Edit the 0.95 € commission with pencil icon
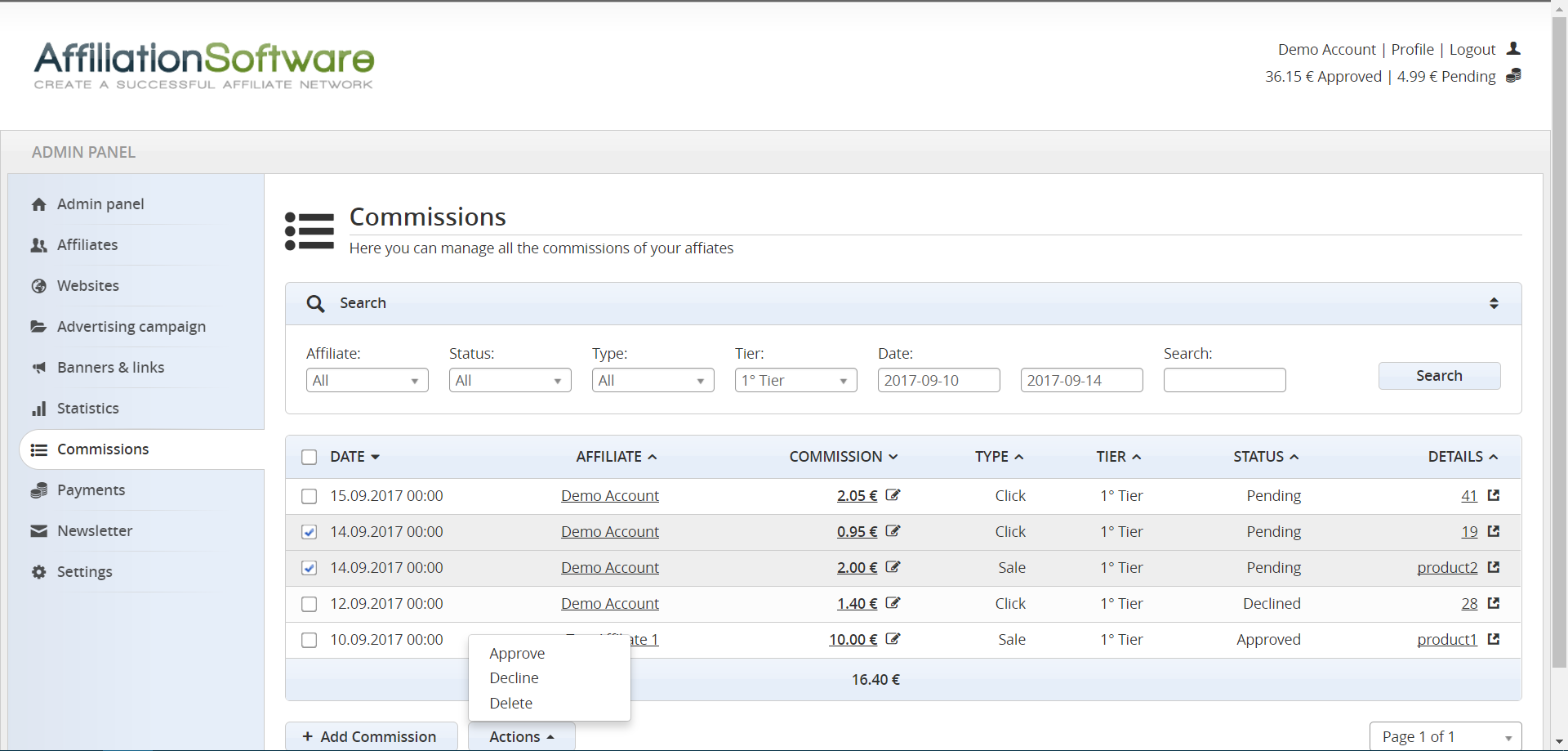Viewport: 1568px width, 751px height. (x=893, y=531)
